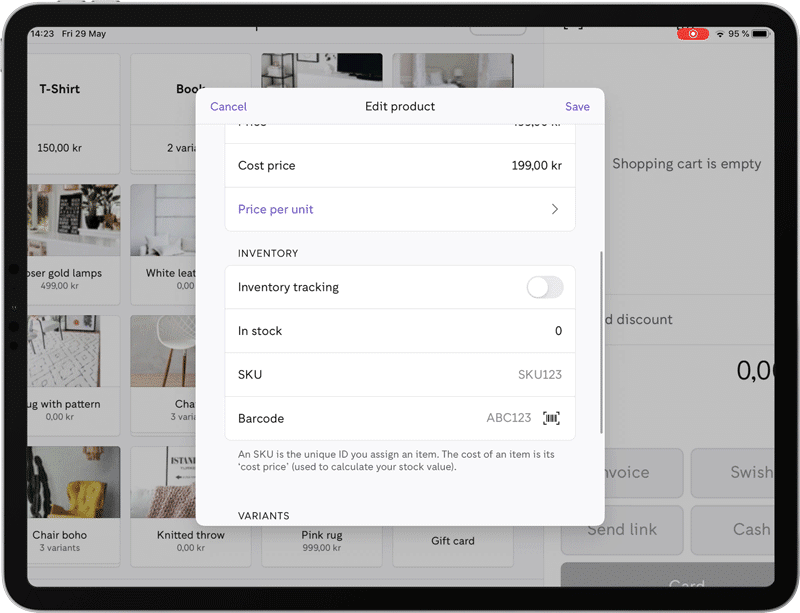
Task: Choose Cash payment button
Action: [733, 530]
